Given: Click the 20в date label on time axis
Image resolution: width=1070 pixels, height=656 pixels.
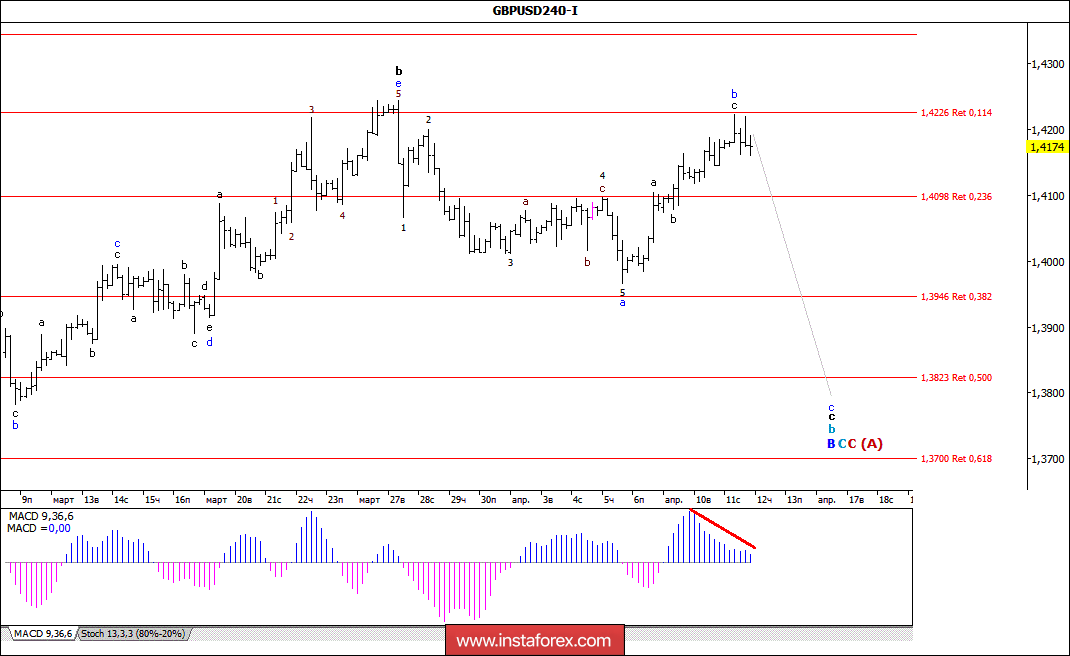Looking at the screenshot, I should coord(244,500).
